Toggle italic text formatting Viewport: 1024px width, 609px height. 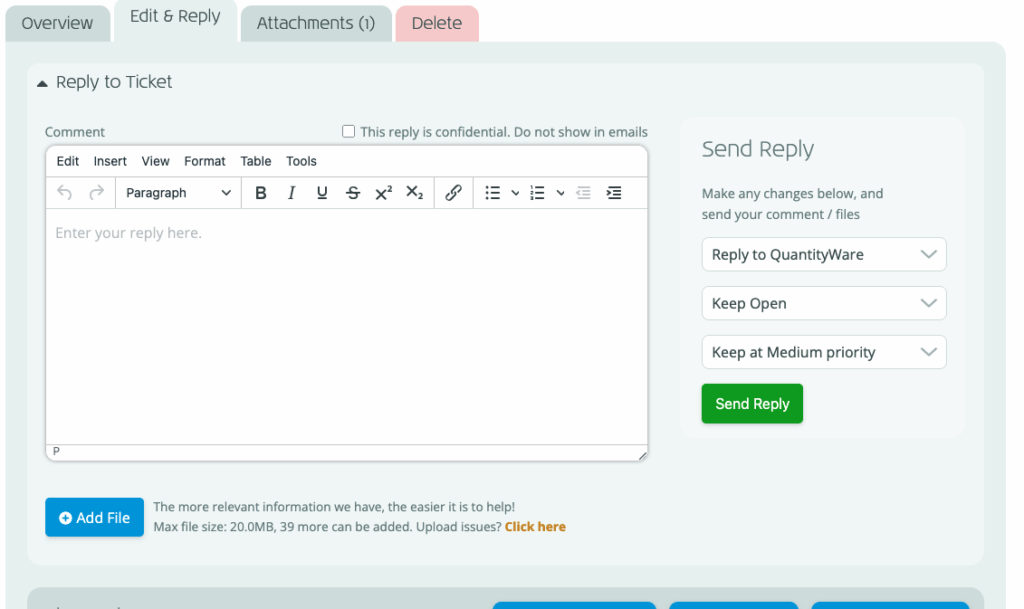pos(291,193)
